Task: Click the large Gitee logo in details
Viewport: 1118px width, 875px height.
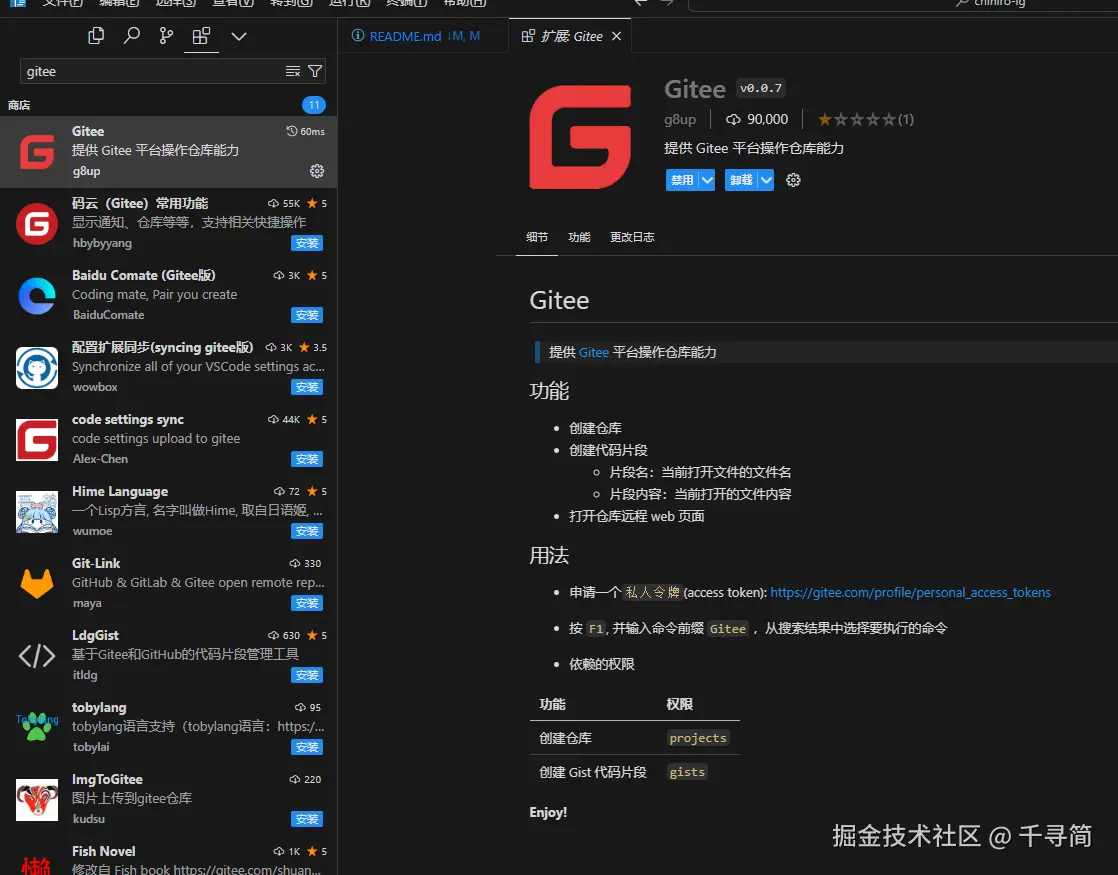Action: coord(580,137)
